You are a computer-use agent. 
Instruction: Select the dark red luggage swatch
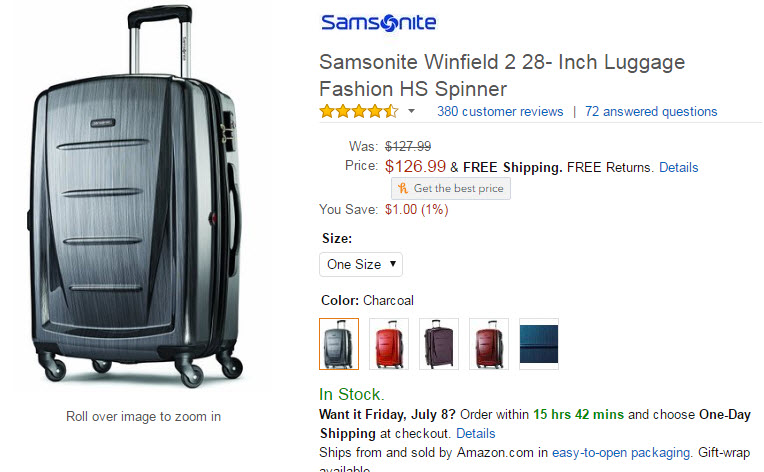tap(489, 344)
